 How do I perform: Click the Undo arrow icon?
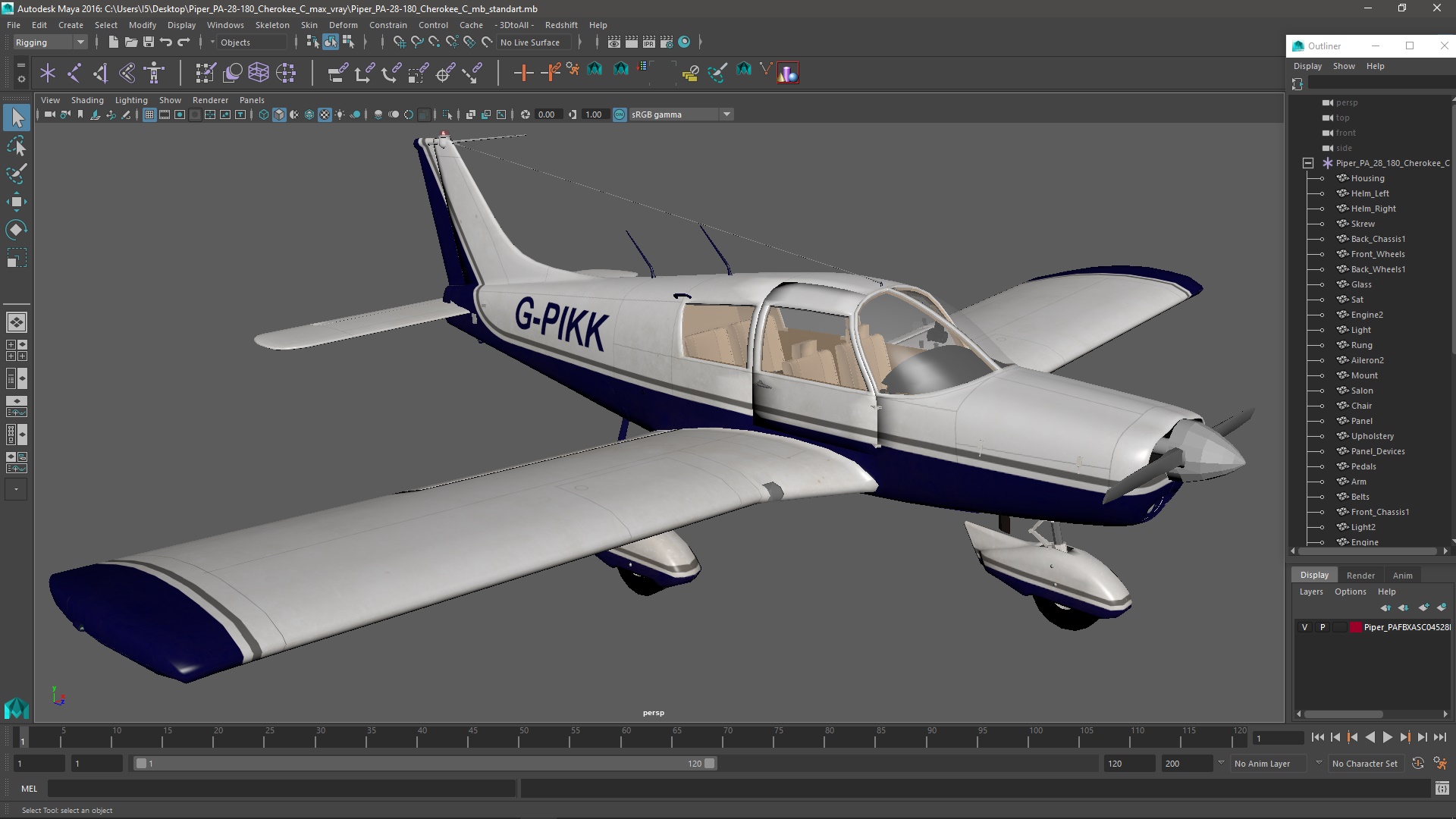[166, 42]
